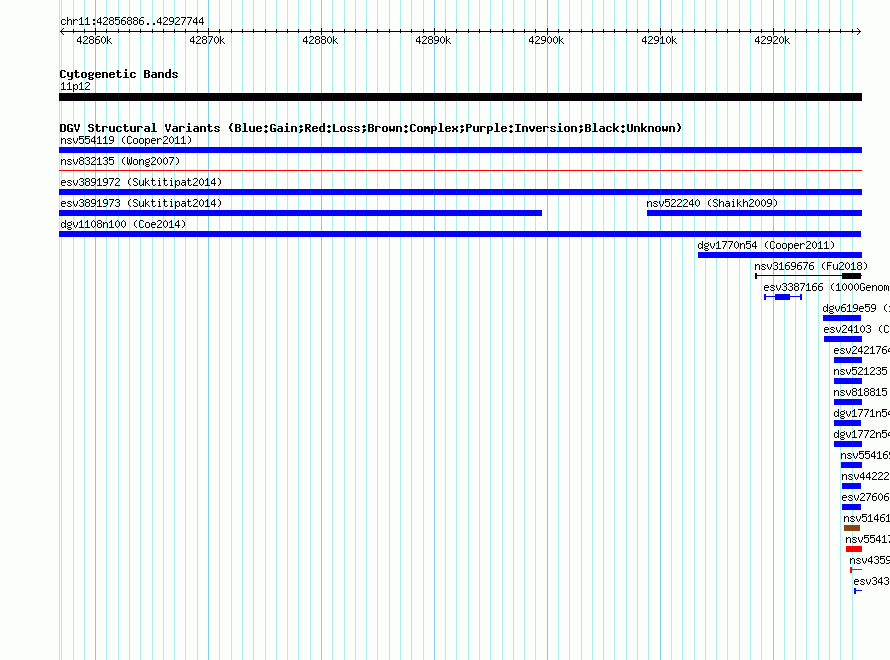Open variant label dgv1770n54 (Cooper2011)
The width and height of the screenshot is (890, 660).
[766, 245]
